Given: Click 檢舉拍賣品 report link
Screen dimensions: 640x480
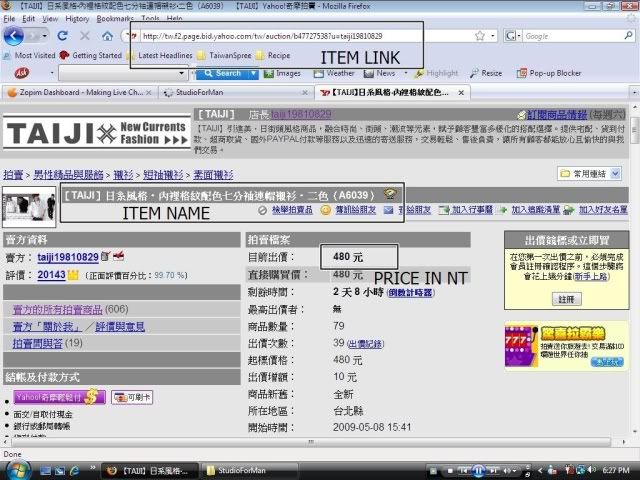Looking at the screenshot, I should (292, 210).
